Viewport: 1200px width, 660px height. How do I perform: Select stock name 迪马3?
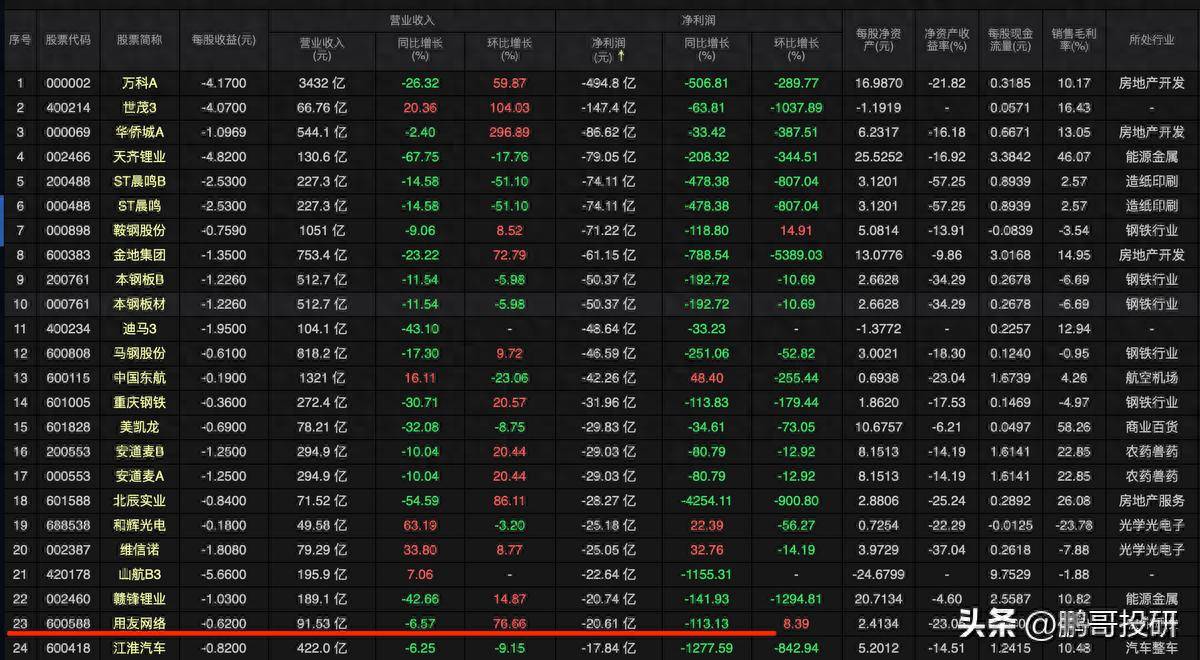point(139,328)
